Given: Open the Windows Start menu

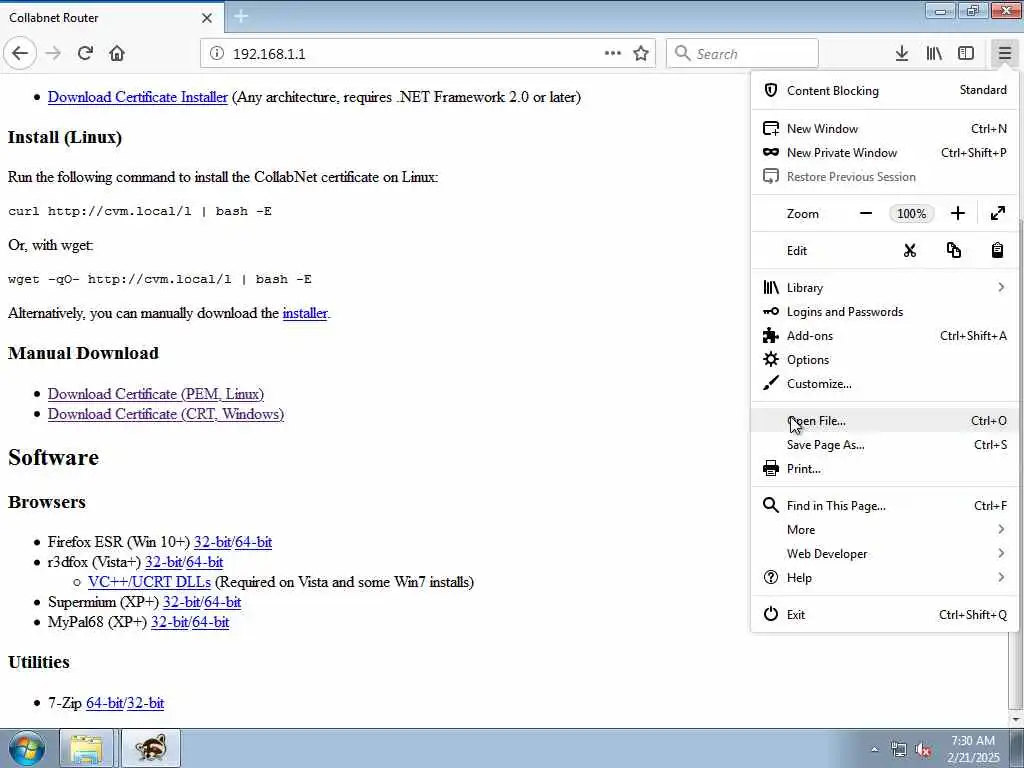Looking at the screenshot, I should pos(26,748).
